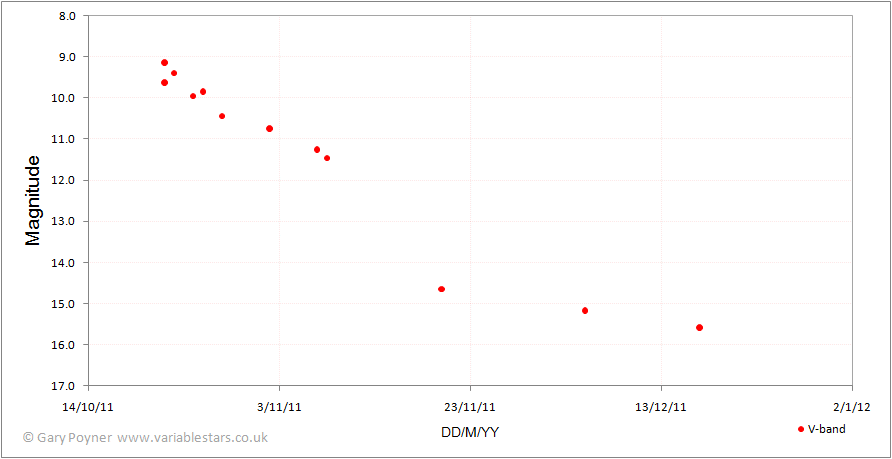This screenshot has height=459, width=892.
Task: Click the 16.0 y-axis tick label
Action: click(64, 345)
